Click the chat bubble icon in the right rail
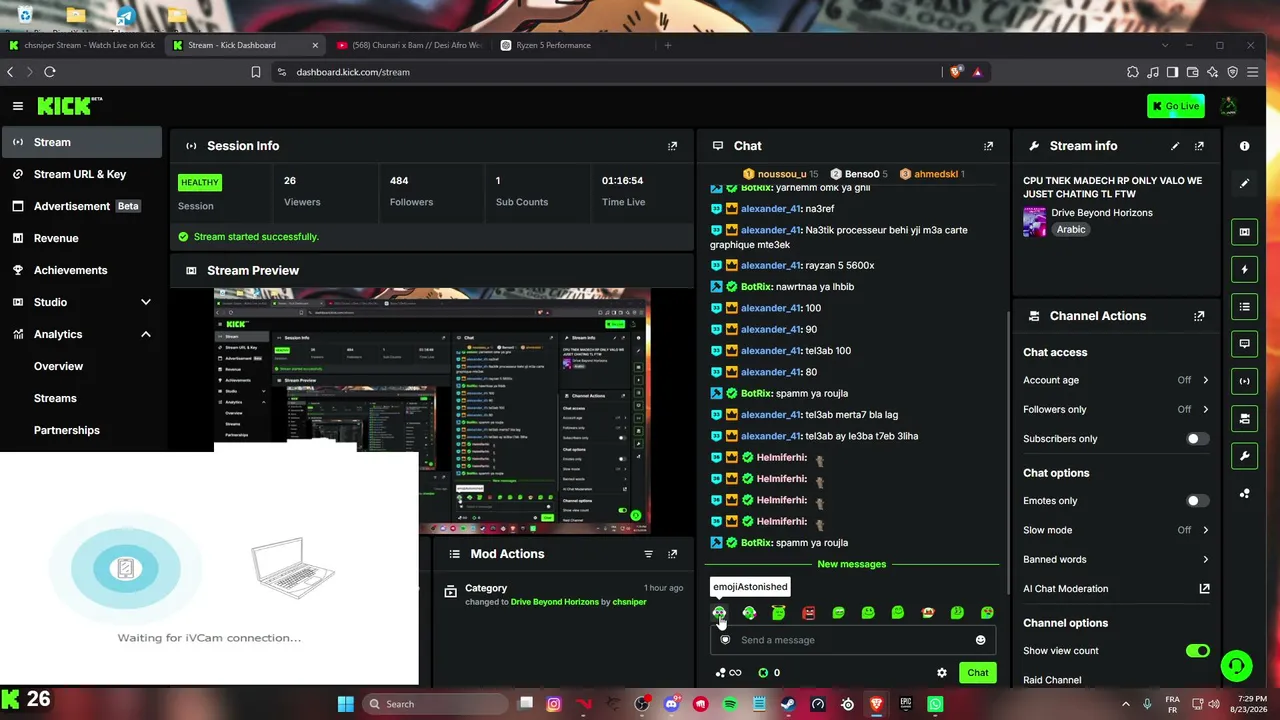The image size is (1280, 720). click(x=1244, y=344)
